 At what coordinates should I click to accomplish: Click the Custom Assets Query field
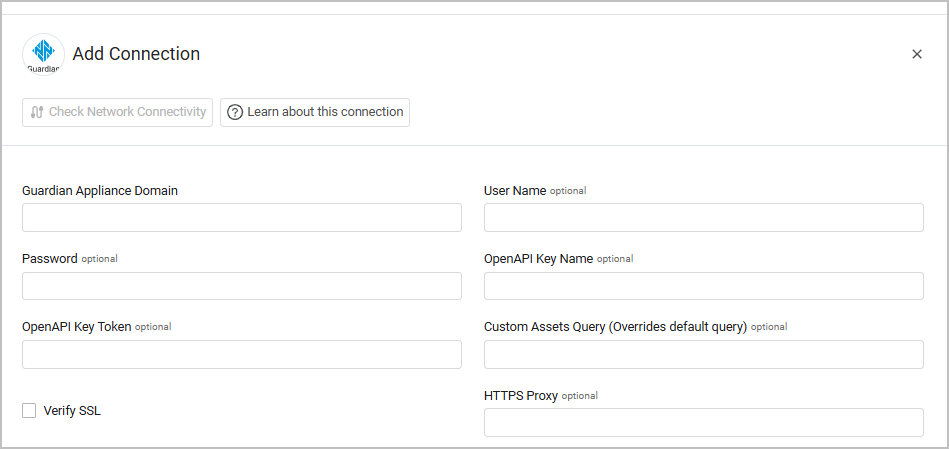coord(703,354)
